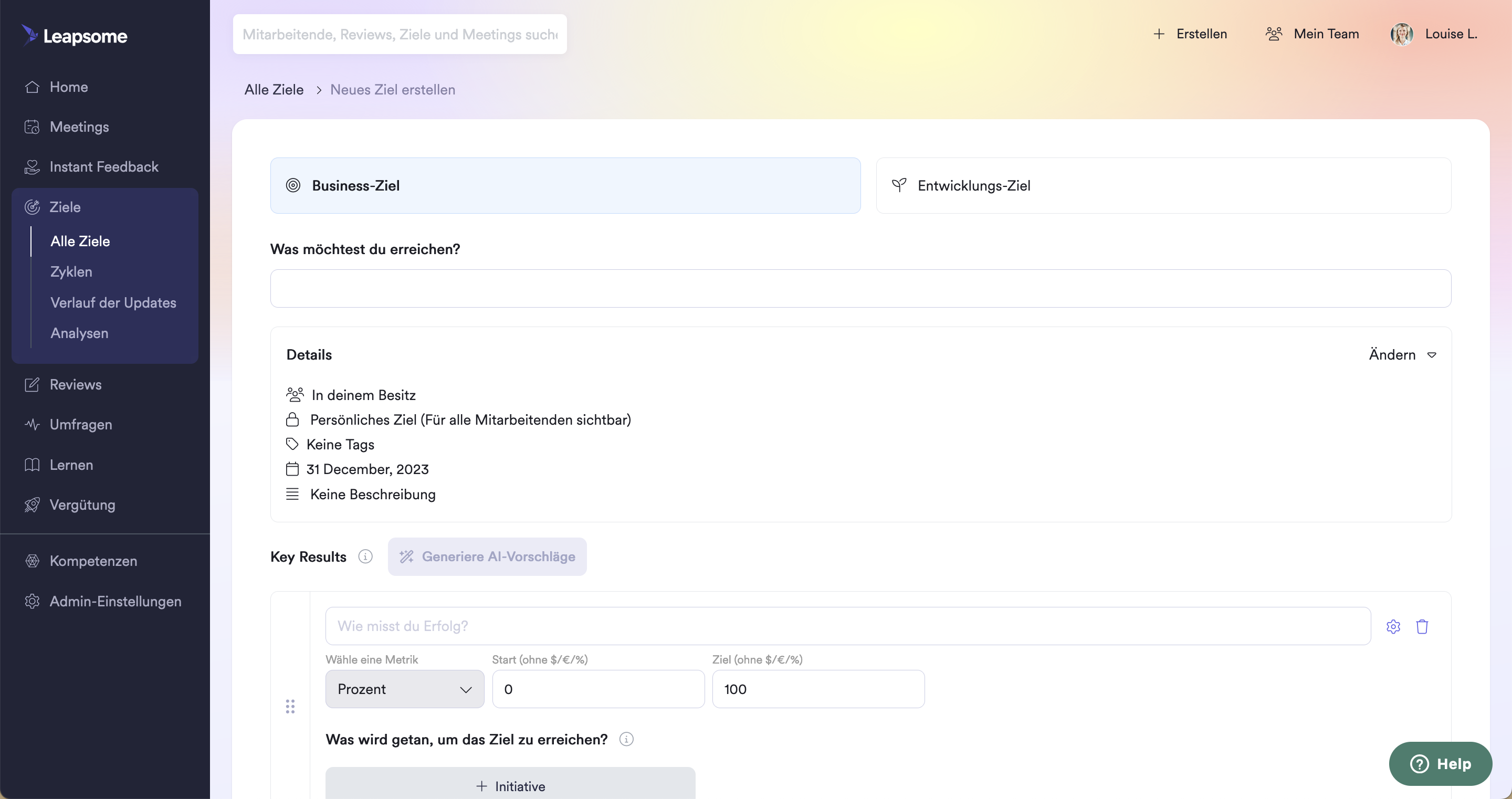Open the Zyklen submenu item
Image resolution: width=1512 pixels, height=799 pixels.
pos(71,272)
